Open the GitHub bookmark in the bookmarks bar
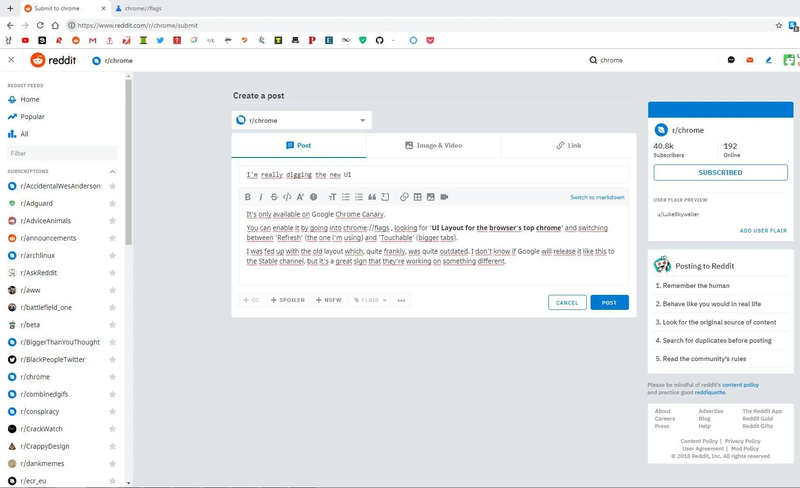Viewport: 800px width, 488px height. tap(379, 40)
